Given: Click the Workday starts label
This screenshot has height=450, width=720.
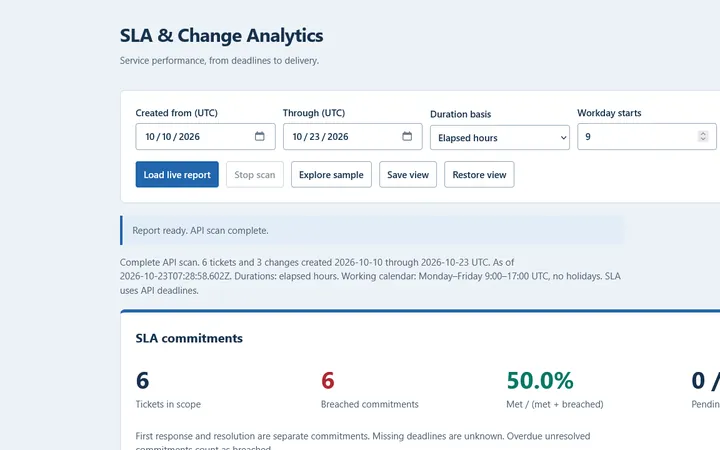Looking at the screenshot, I should pyautogui.click(x=609, y=113).
